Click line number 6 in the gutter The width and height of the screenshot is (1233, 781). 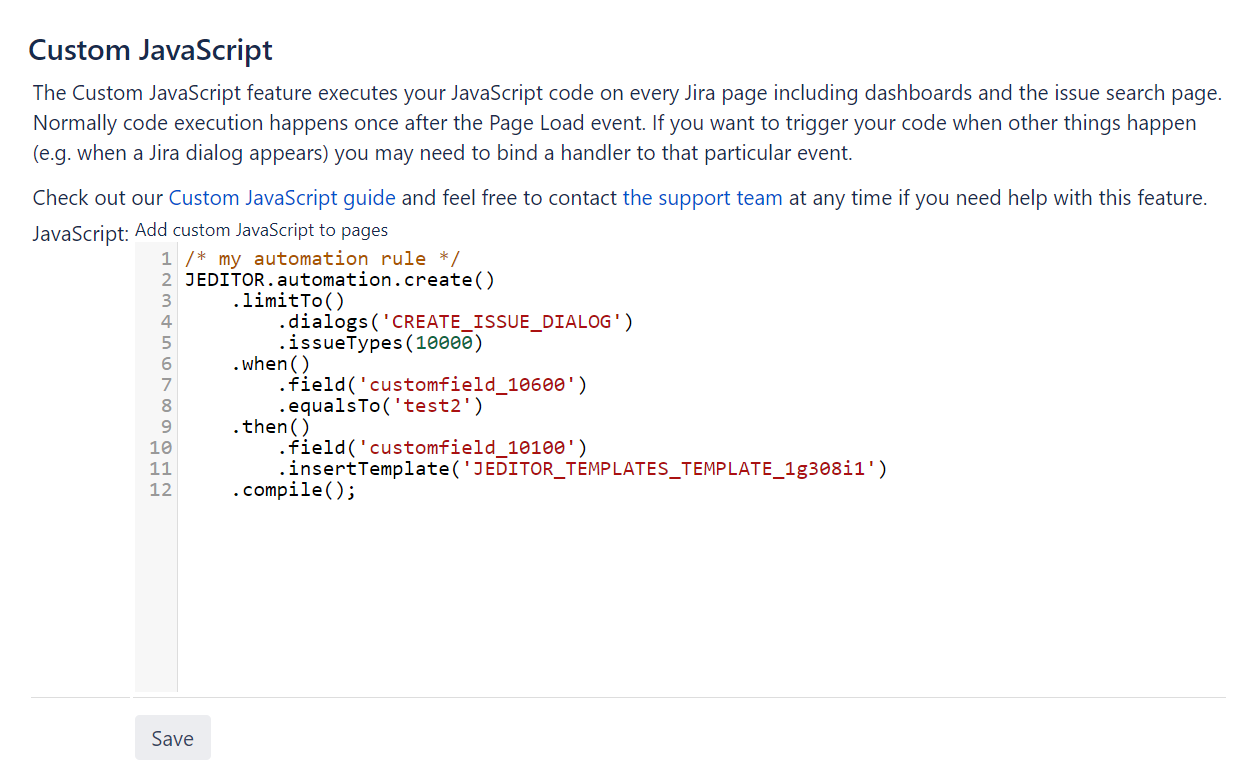166,364
